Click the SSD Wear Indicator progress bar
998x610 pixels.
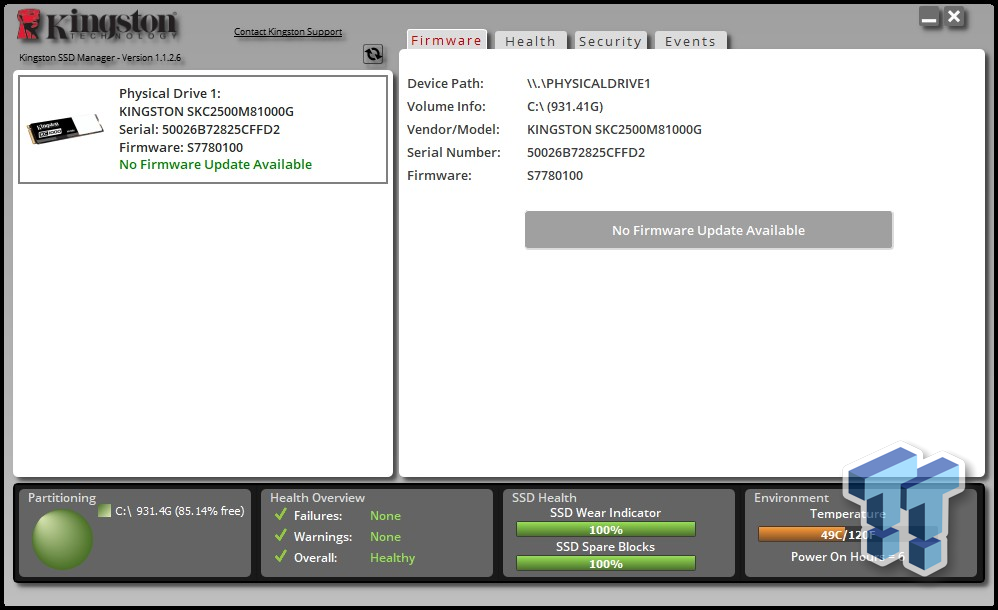[606, 530]
